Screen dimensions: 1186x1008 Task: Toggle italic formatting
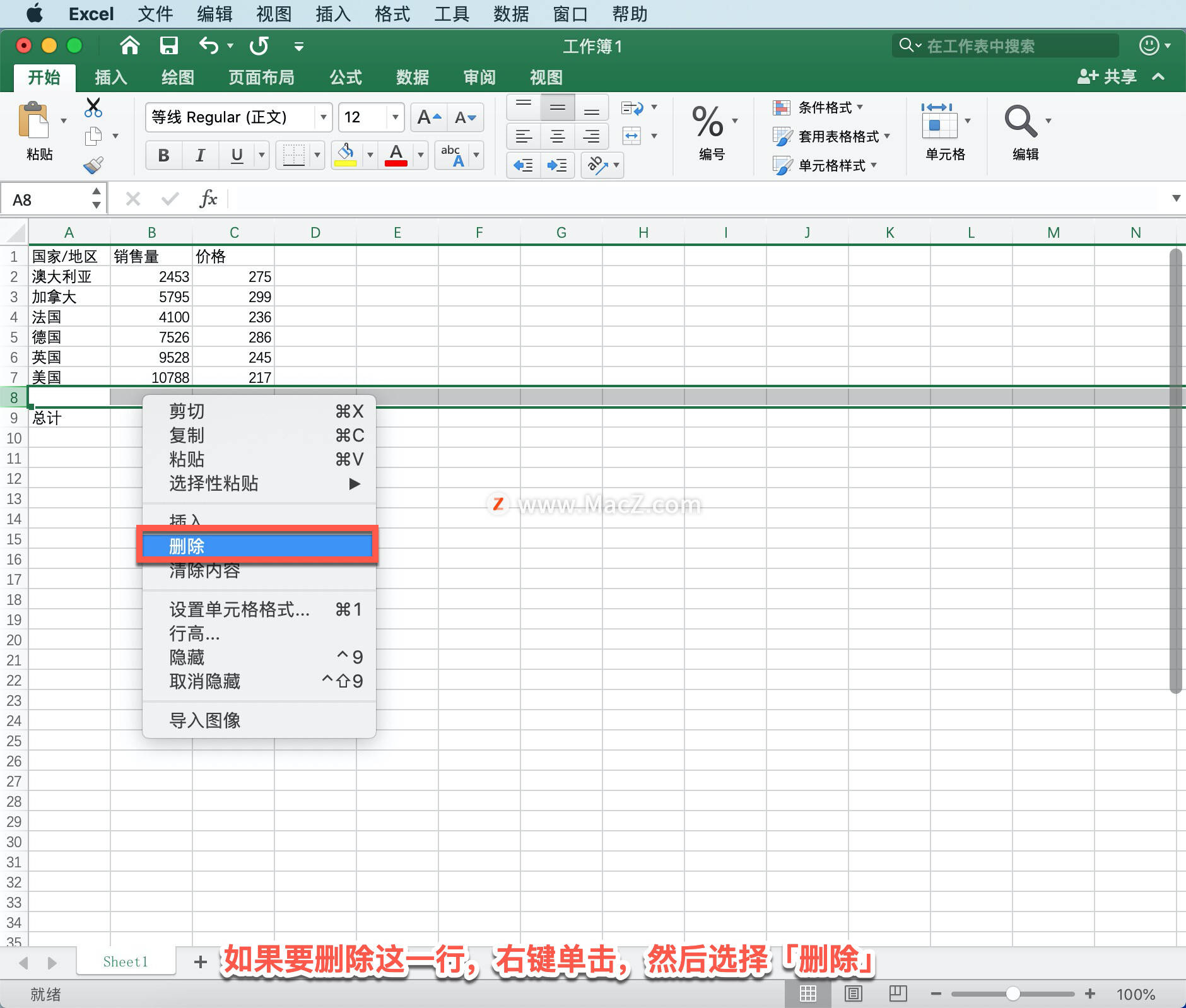pos(199,155)
